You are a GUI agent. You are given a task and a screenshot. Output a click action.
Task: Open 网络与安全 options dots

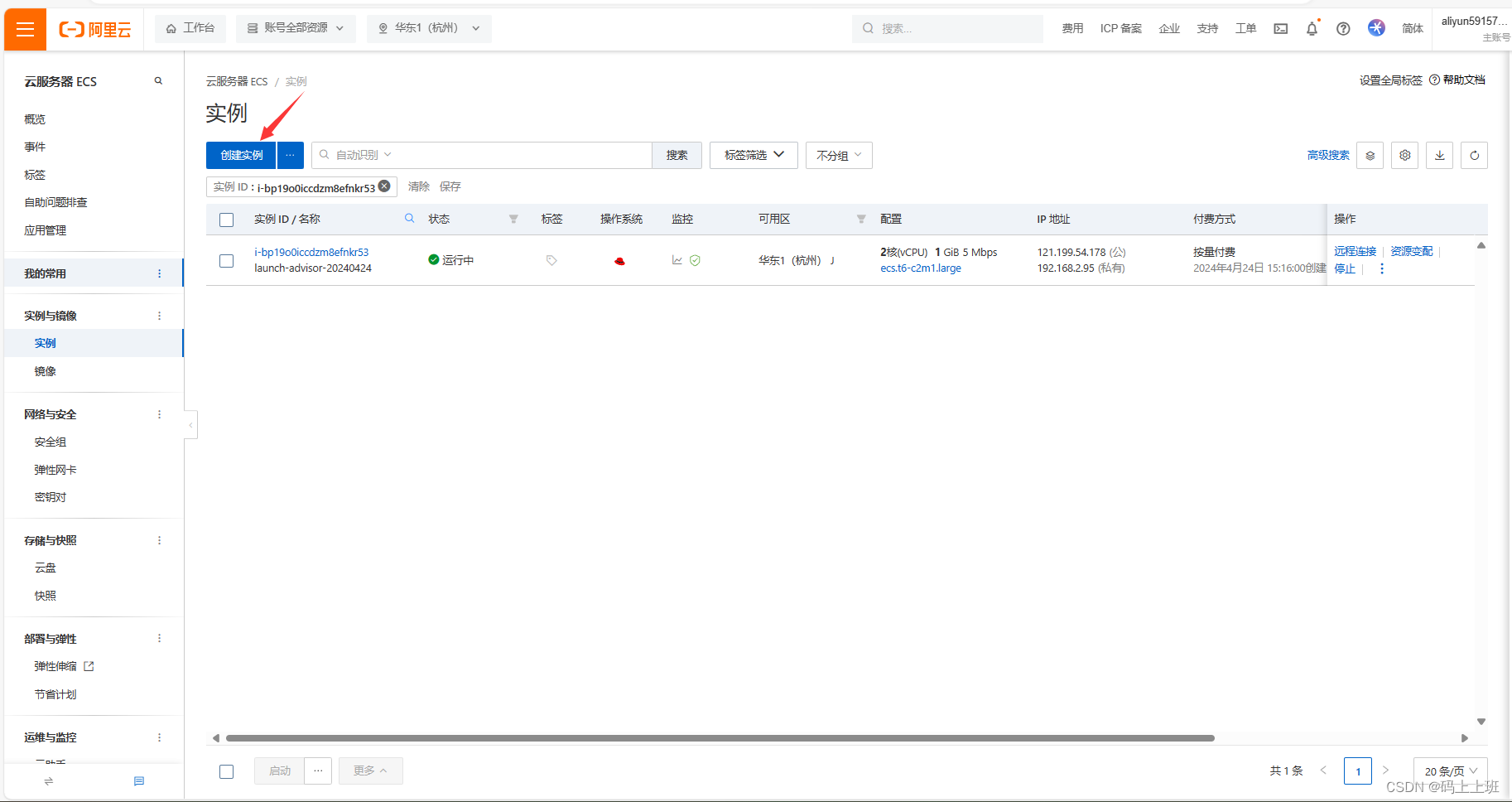[160, 414]
